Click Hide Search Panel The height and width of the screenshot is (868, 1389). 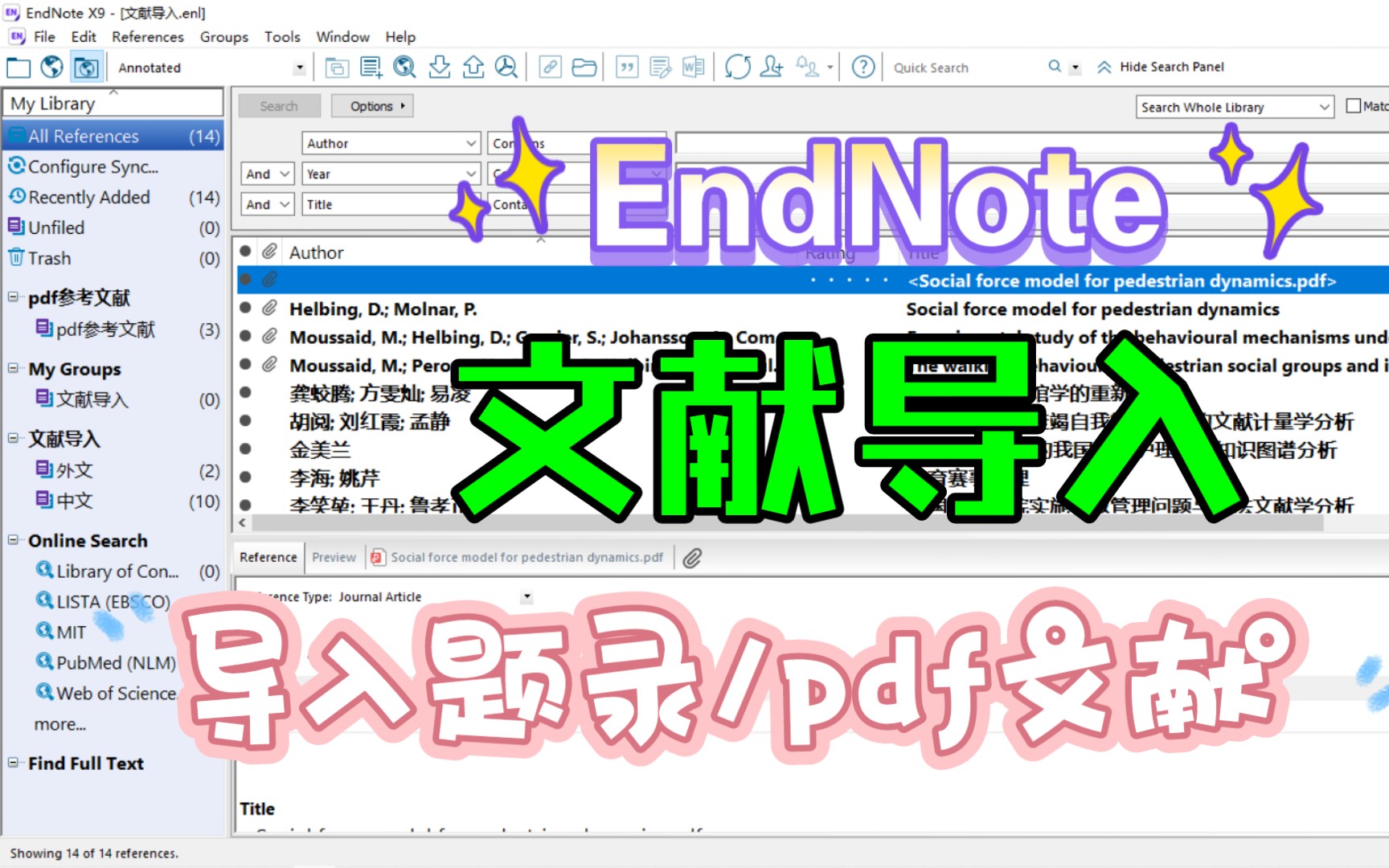click(x=1161, y=68)
